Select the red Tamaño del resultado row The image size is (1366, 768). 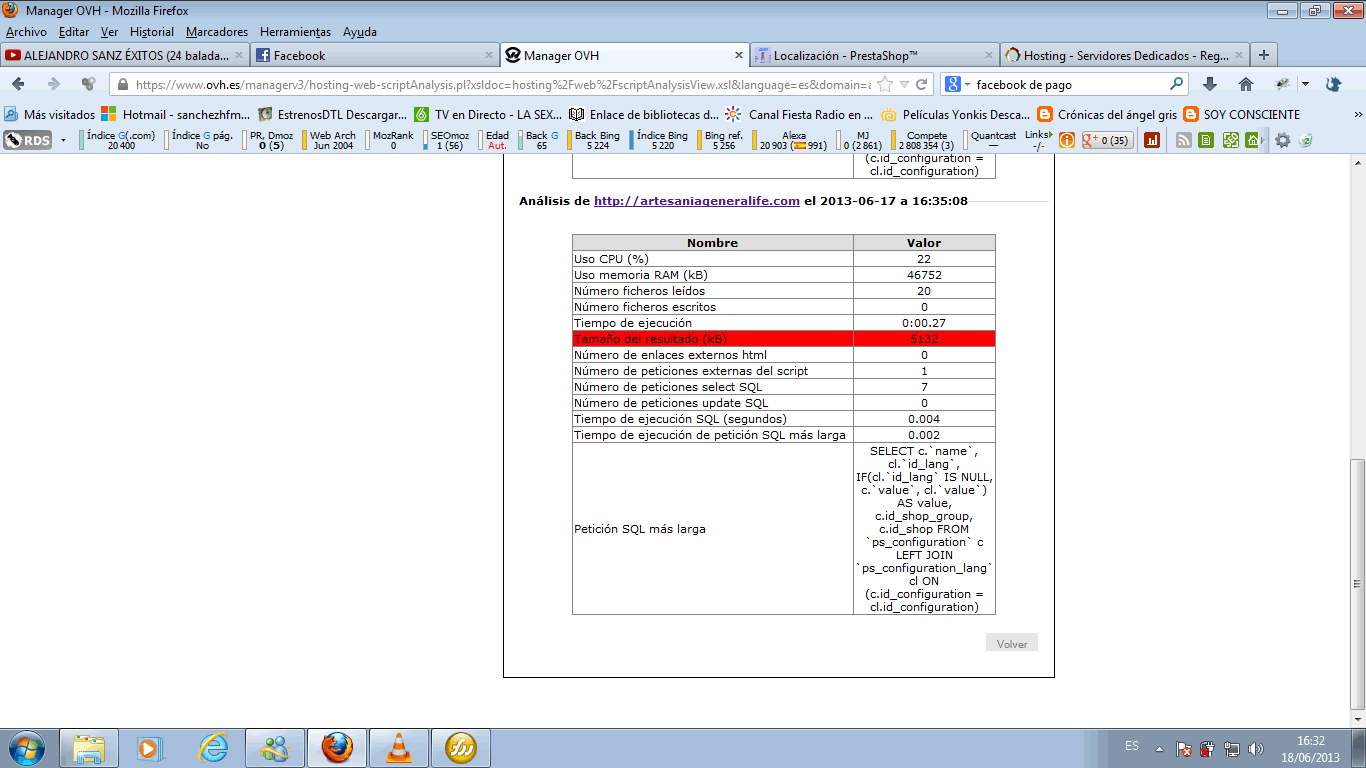[x=783, y=339]
